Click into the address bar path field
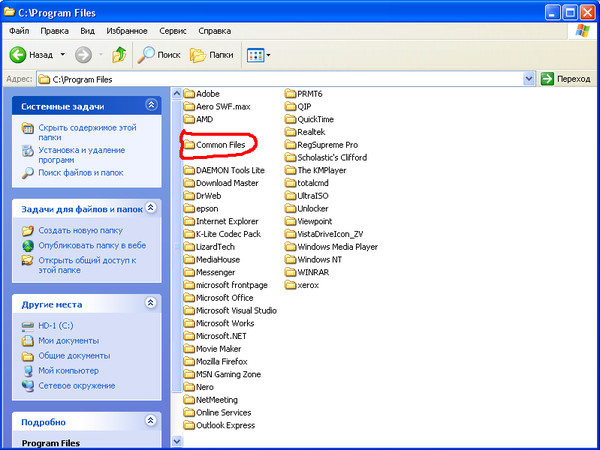 pyautogui.click(x=280, y=79)
